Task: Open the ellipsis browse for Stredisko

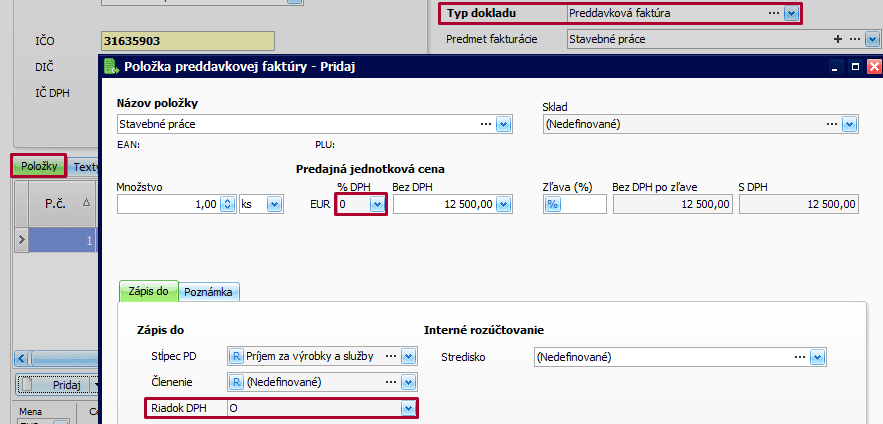Action: [800, 357]
